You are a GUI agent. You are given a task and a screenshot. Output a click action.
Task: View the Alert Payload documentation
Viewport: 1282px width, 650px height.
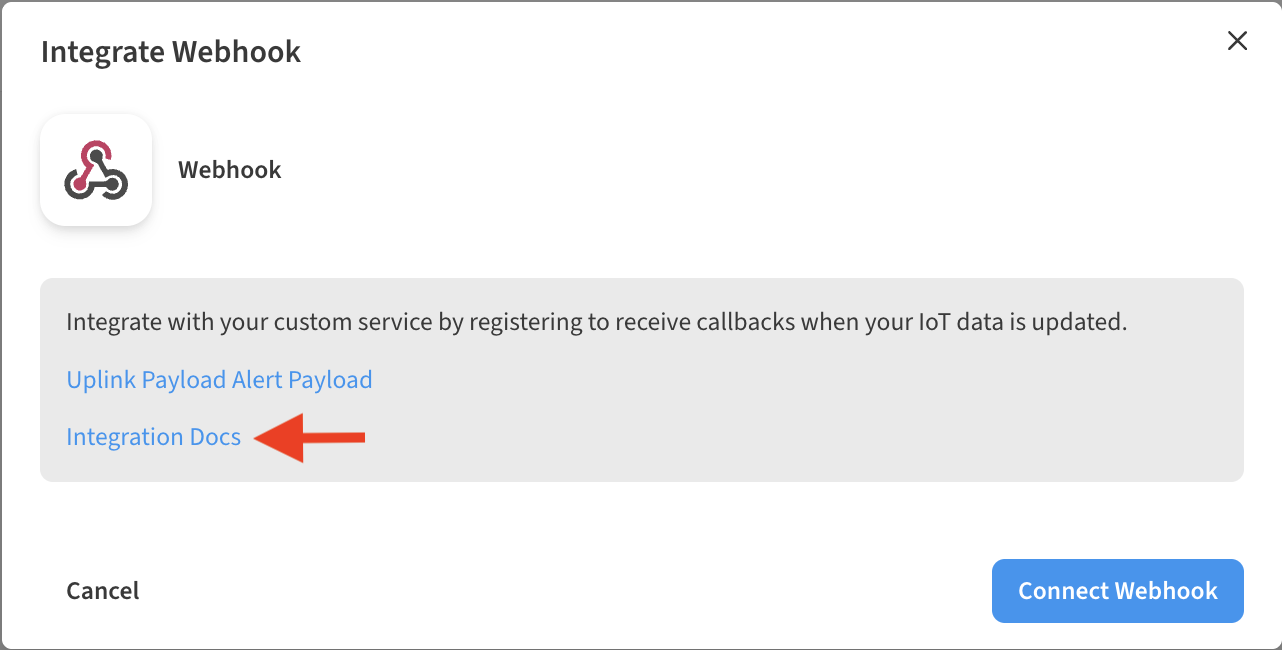coord(300,380)
